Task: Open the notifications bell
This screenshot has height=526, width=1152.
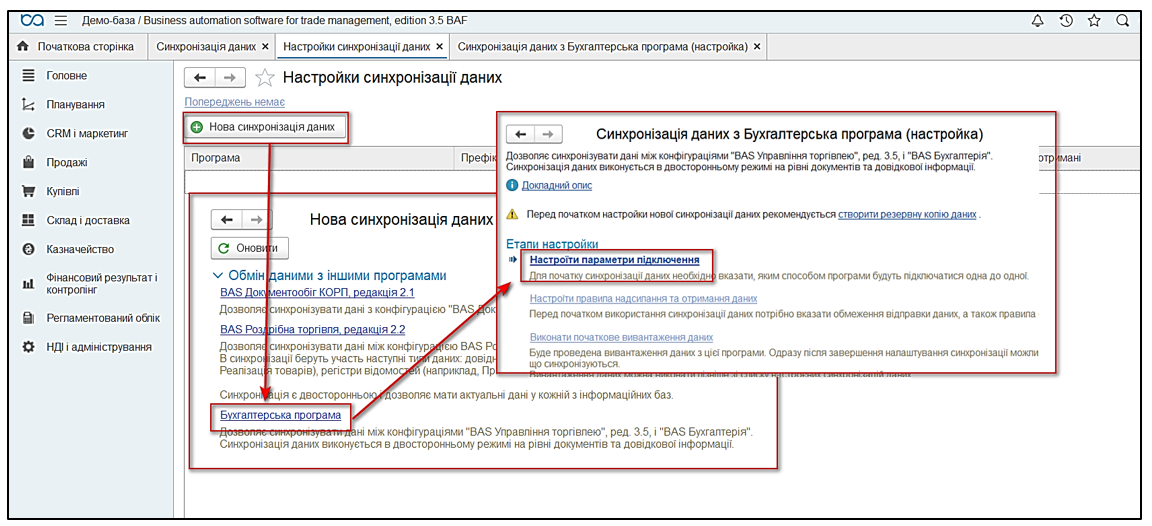Action: (1037, 21)
